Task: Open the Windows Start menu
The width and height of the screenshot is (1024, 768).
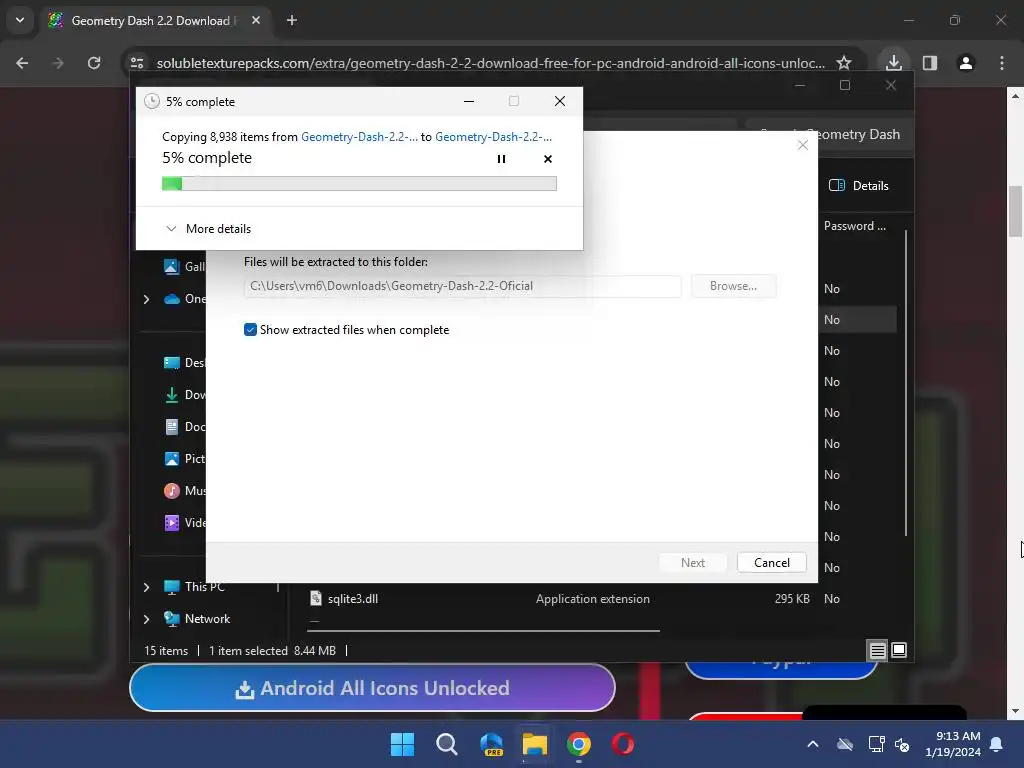Action: [402, 744]
